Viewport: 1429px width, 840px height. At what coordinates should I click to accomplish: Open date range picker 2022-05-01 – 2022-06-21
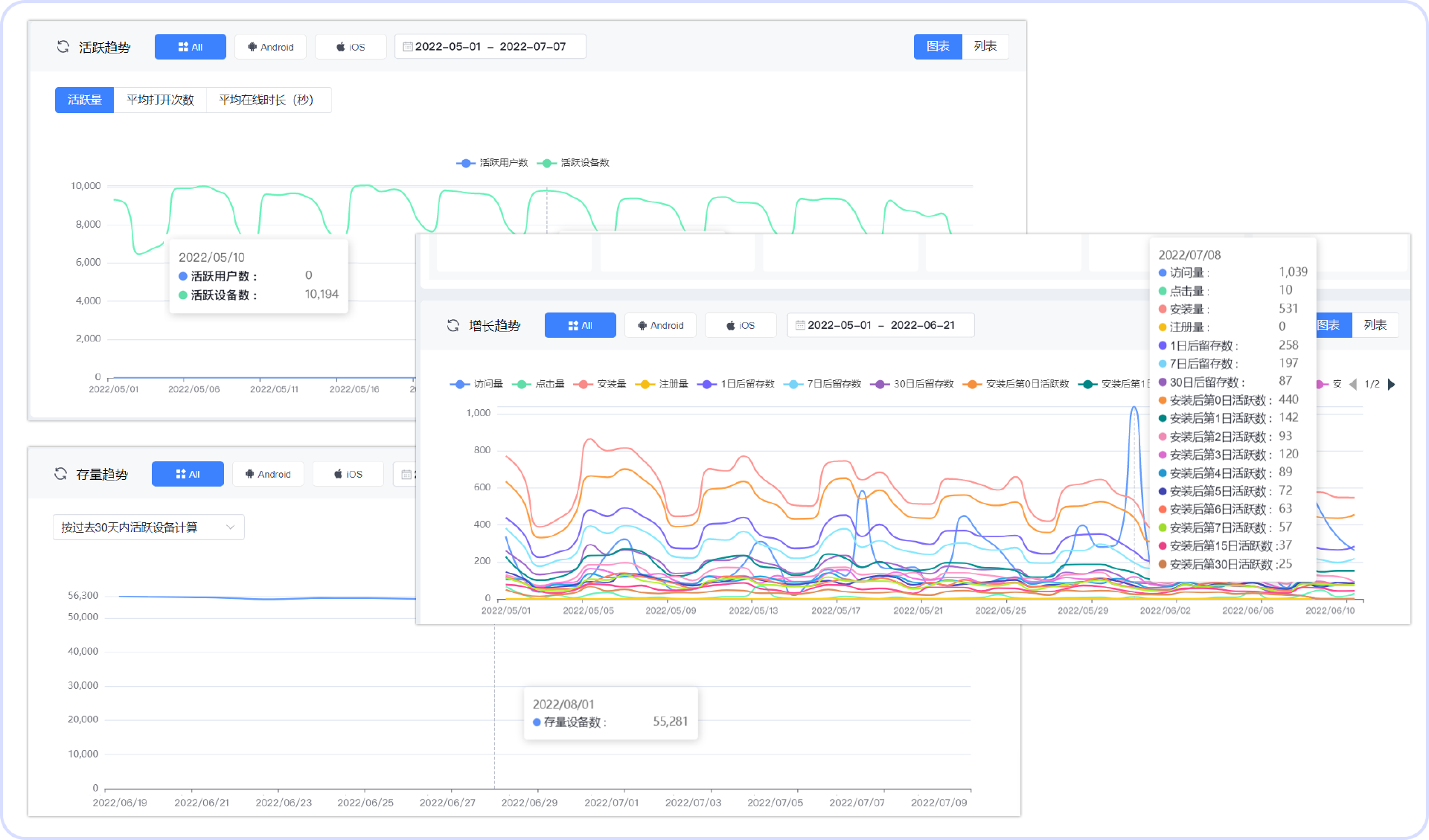(880, 325)
